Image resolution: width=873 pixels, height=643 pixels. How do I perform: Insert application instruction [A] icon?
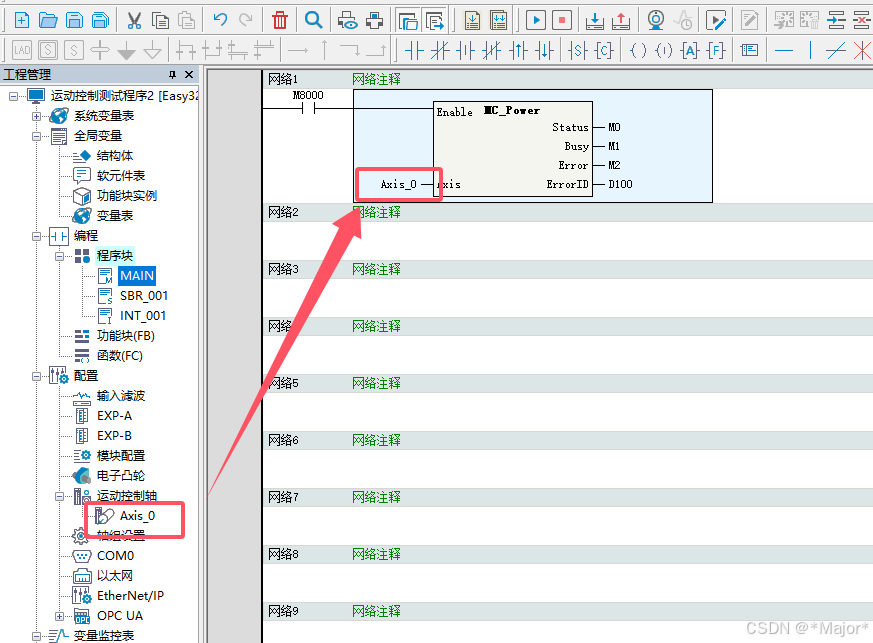coord(690,51)
